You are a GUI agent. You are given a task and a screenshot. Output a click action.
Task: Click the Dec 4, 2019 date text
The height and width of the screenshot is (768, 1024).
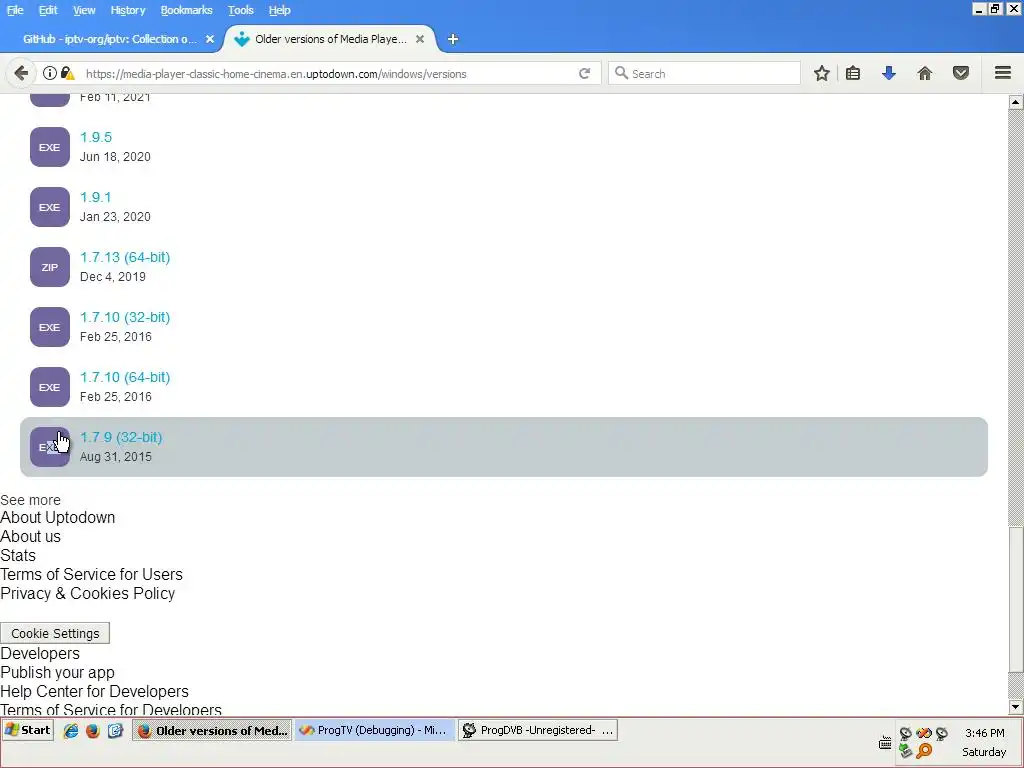click(x=113, y=277)
